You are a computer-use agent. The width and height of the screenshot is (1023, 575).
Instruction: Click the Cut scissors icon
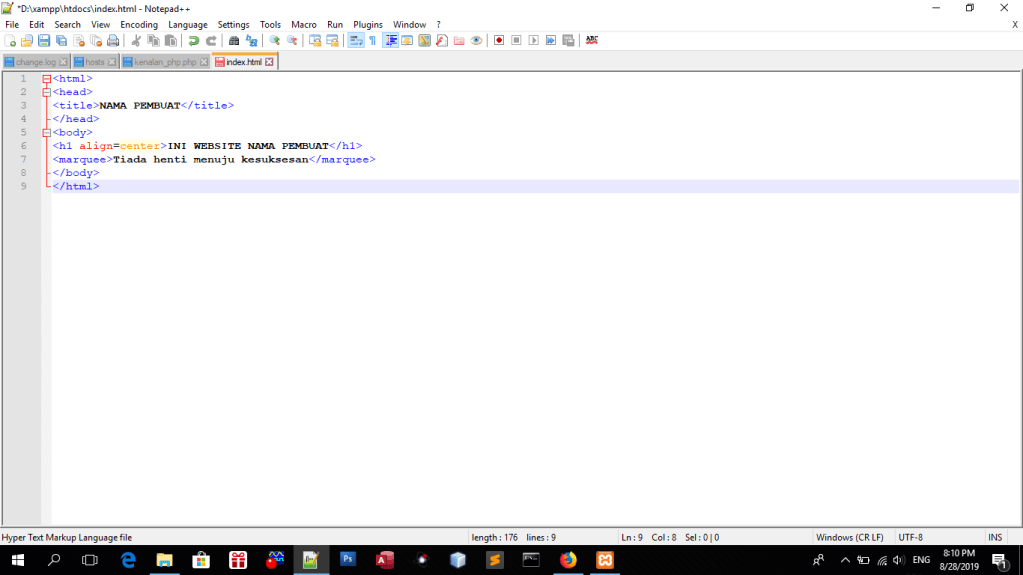[x=136, y=41]
